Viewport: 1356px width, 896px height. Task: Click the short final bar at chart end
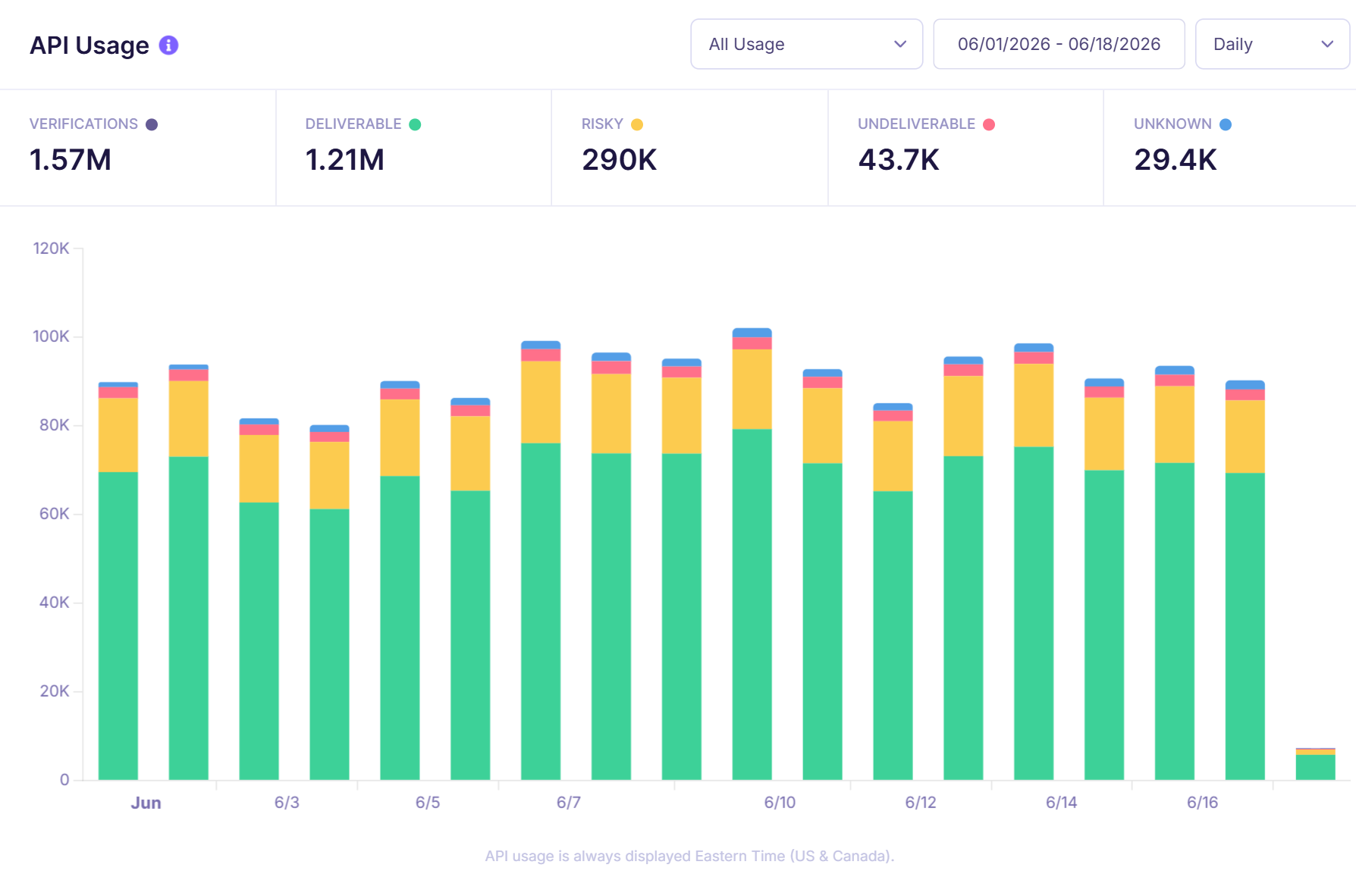click(x=1316, y=763)
